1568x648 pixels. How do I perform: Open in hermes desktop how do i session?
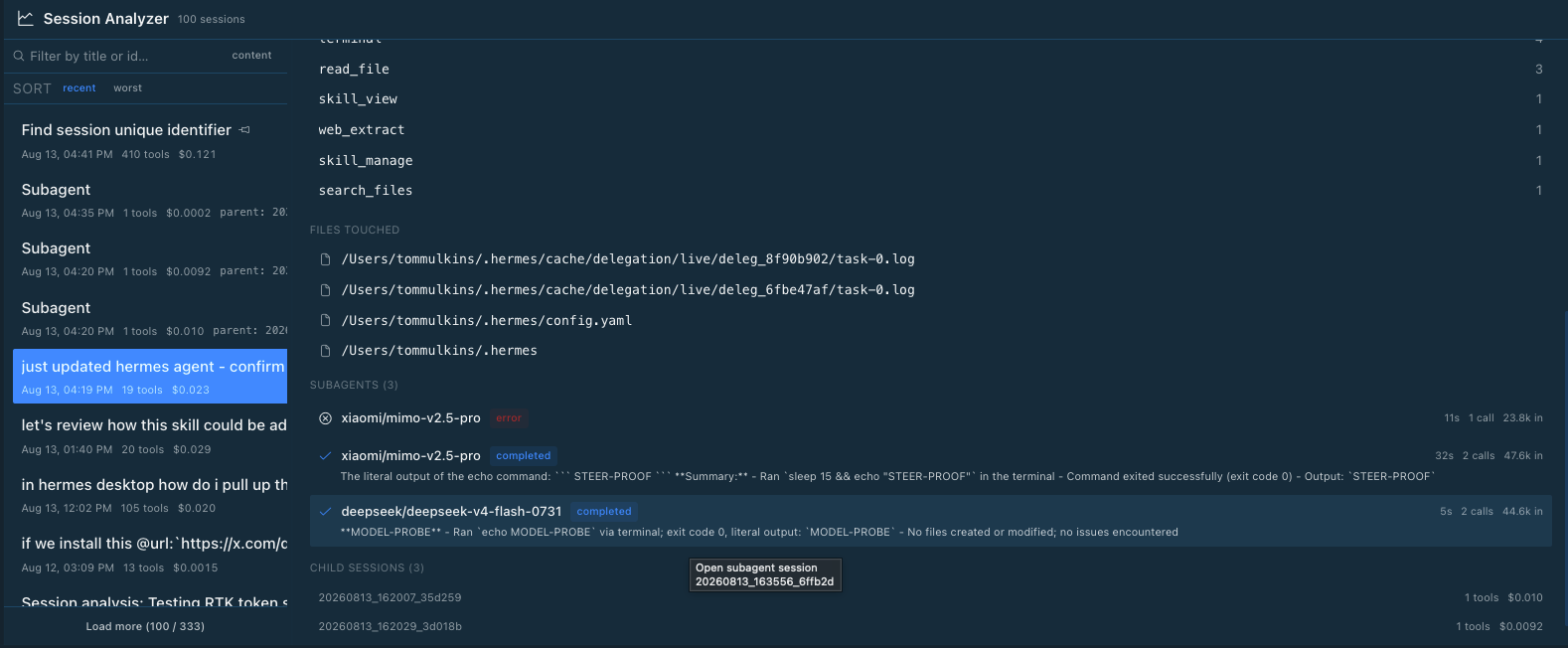150,495
